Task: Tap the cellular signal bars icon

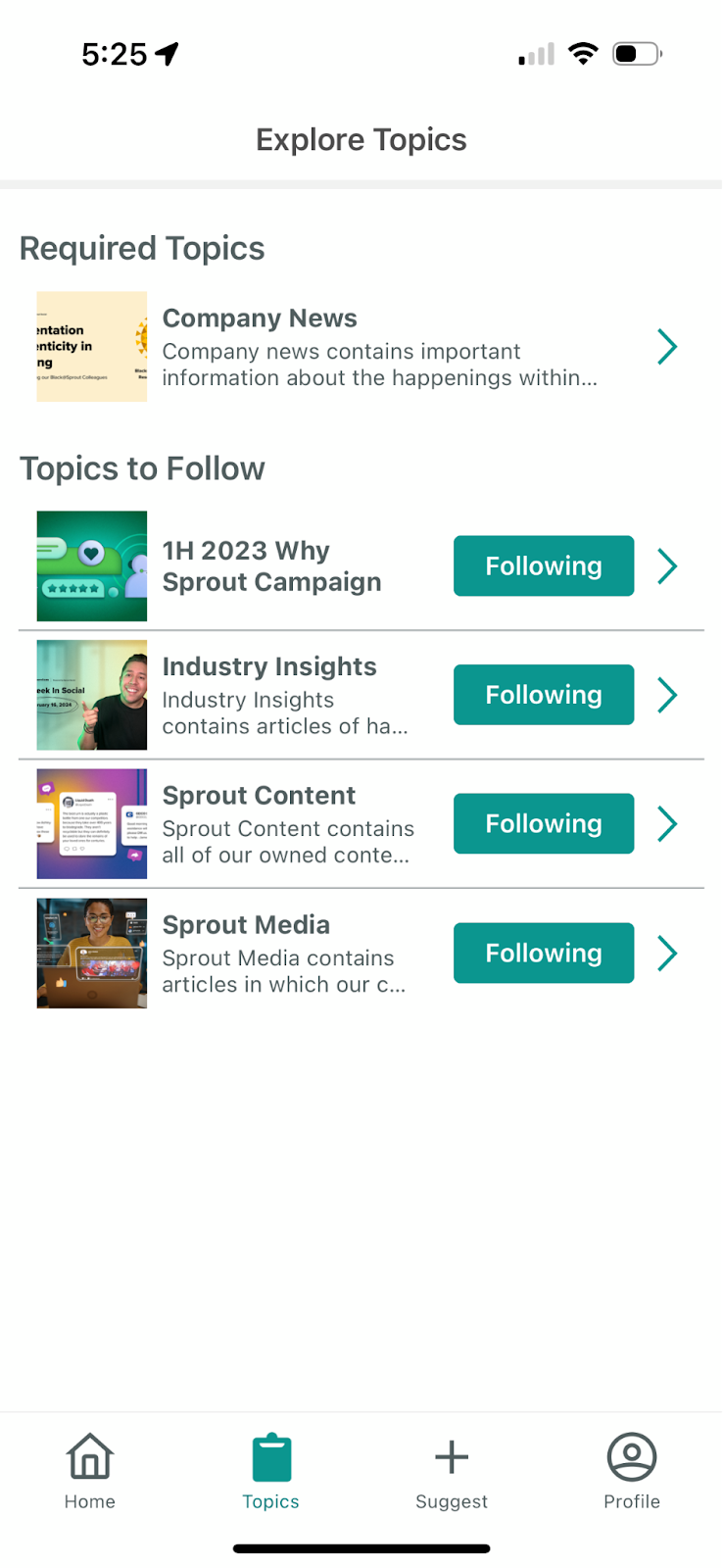Action: (537, 55)
